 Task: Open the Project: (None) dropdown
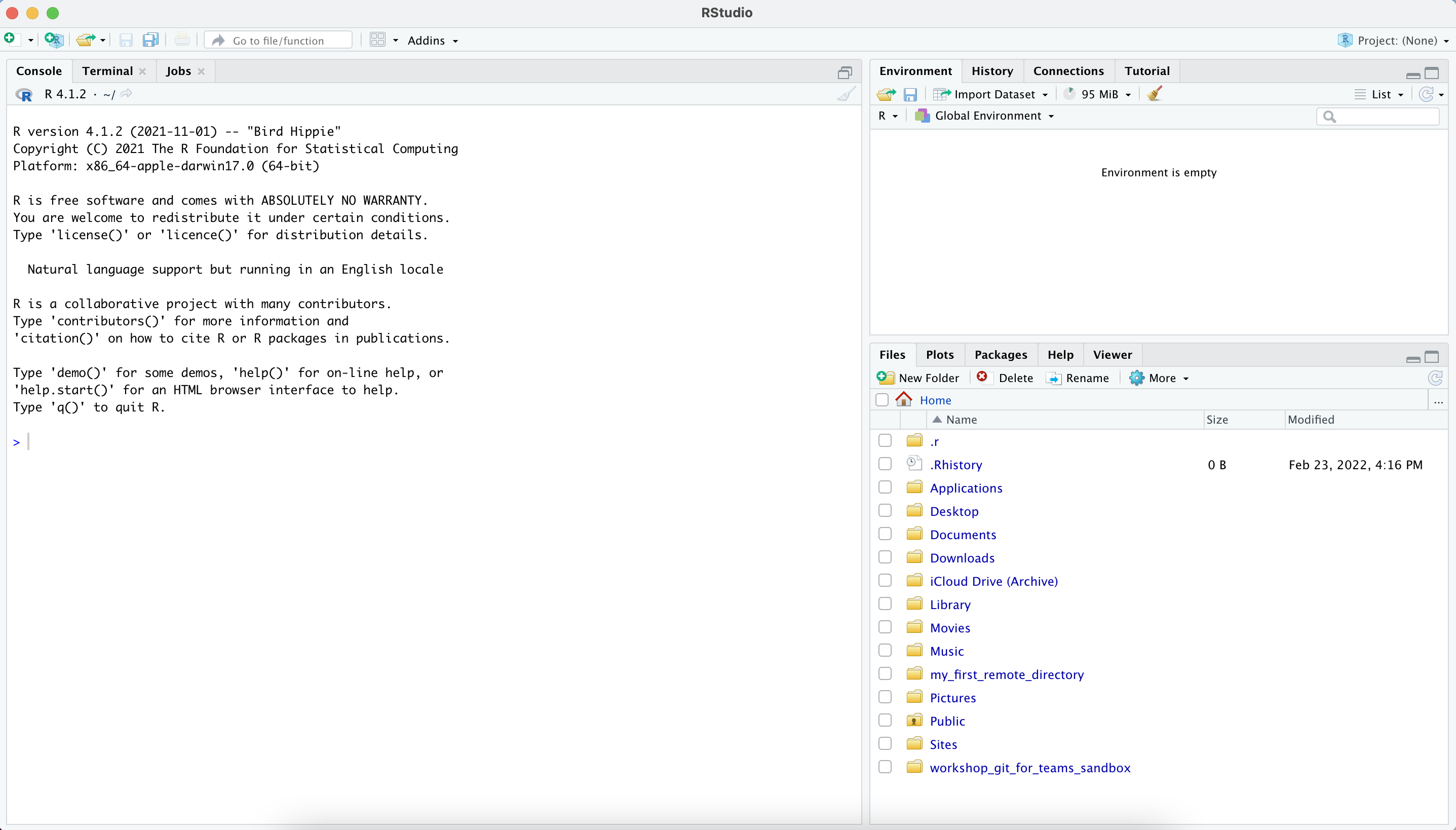[x=1394, y=41]
